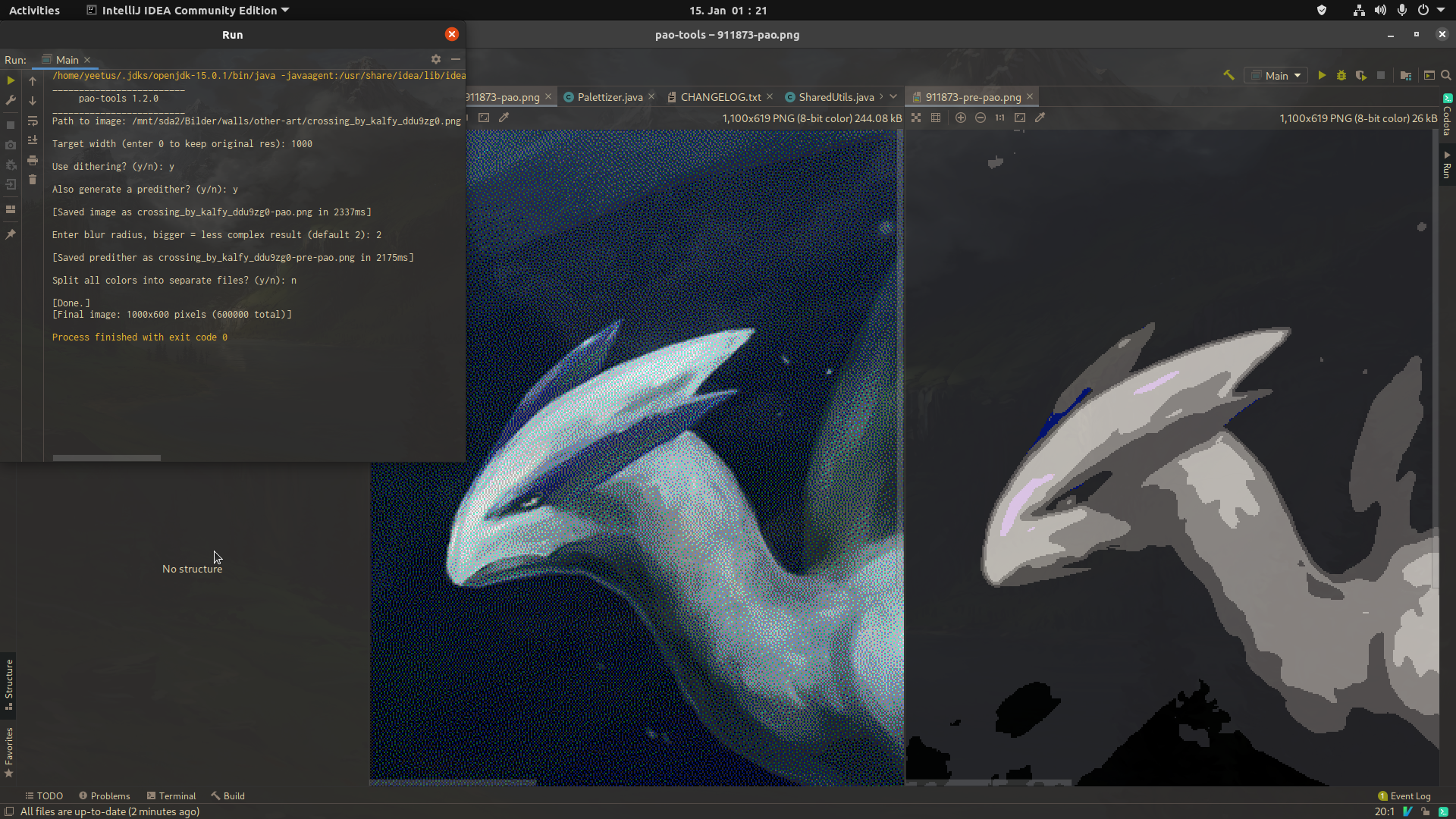Clear all console output with trash icon

tap(33, 180)
